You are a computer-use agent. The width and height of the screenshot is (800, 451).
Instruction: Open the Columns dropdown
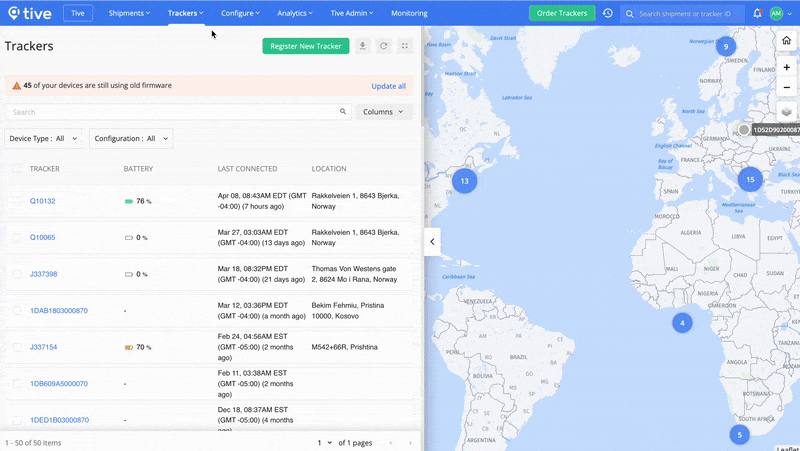(x=384, y=112)
